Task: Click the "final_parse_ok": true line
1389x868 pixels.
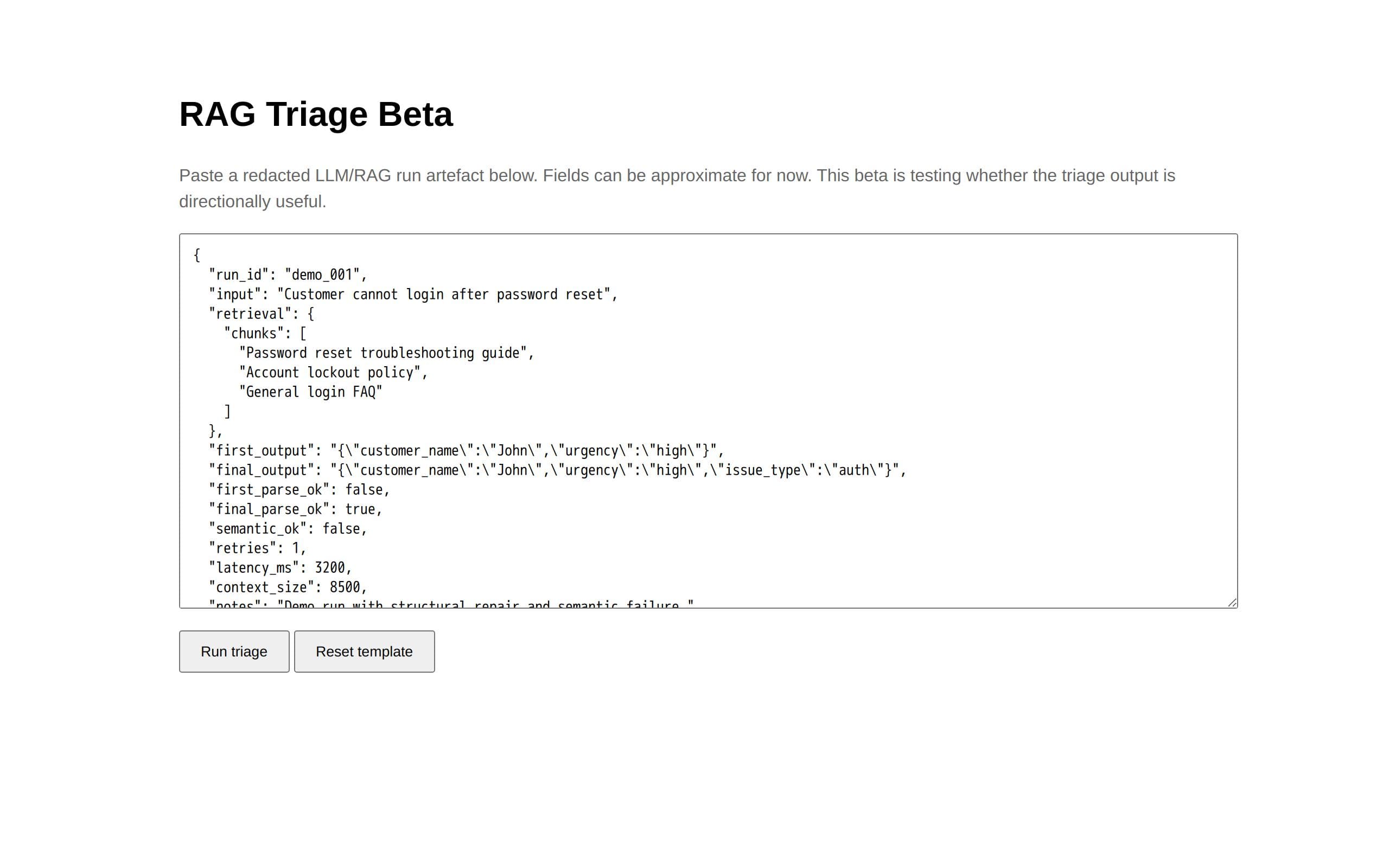Action: point(295,509)
